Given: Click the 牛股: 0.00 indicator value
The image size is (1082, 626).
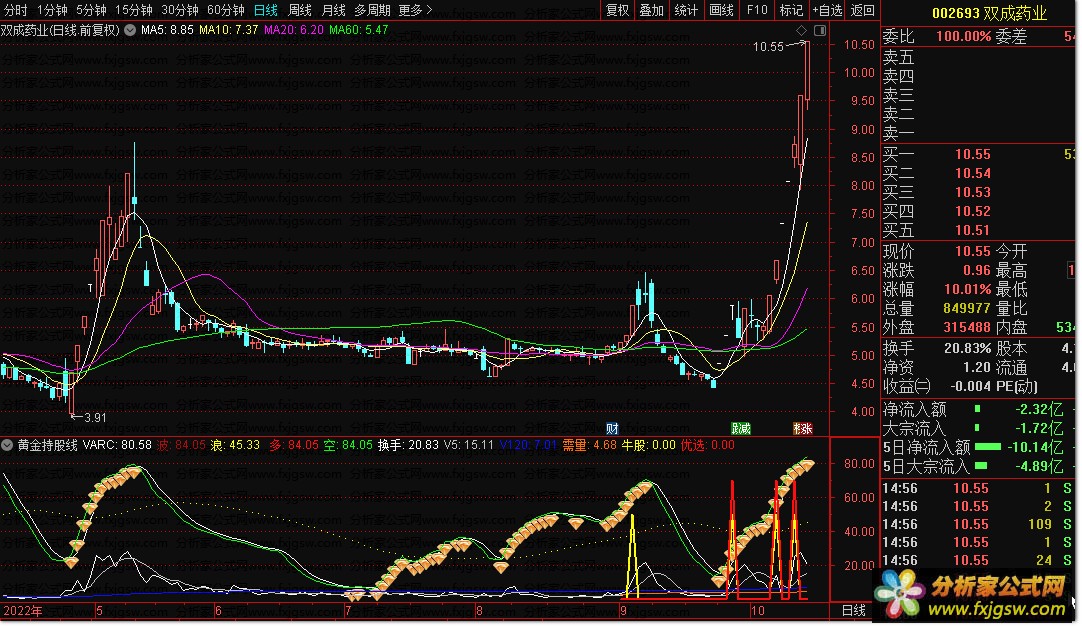Looking at the screenshot, I should pyautogui.click(x=649, y=445).
